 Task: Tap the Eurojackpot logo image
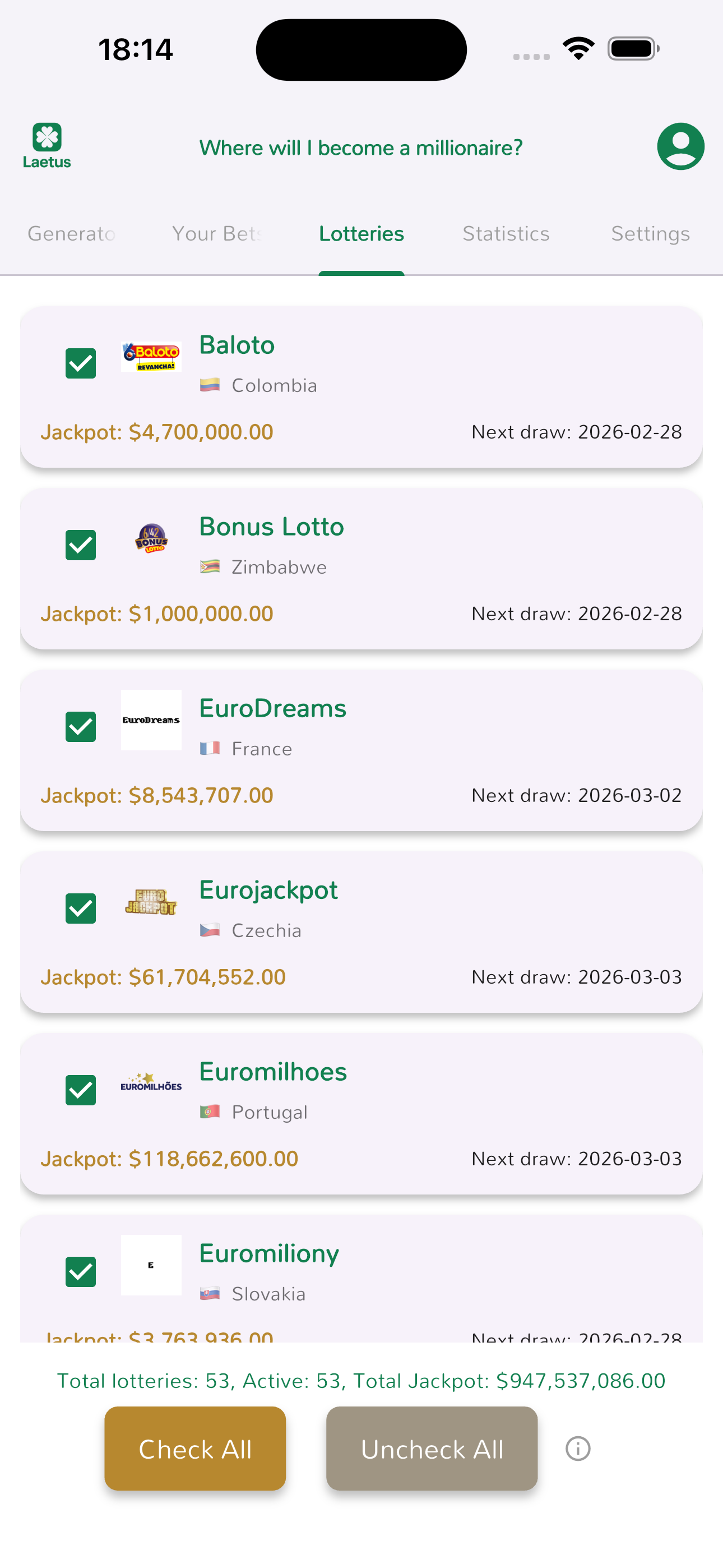pyautogui.click(x=151, y=901)
